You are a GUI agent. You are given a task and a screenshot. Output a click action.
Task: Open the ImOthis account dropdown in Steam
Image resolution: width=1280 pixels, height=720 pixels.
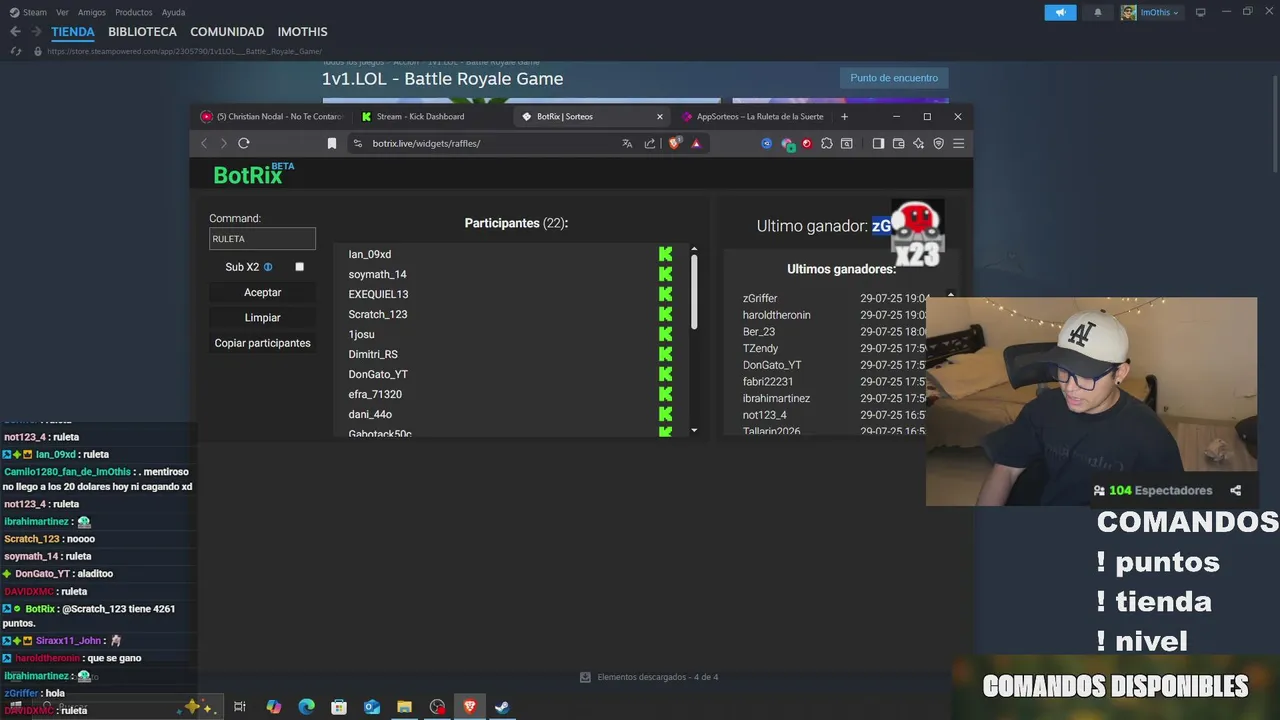(1151, 12)
